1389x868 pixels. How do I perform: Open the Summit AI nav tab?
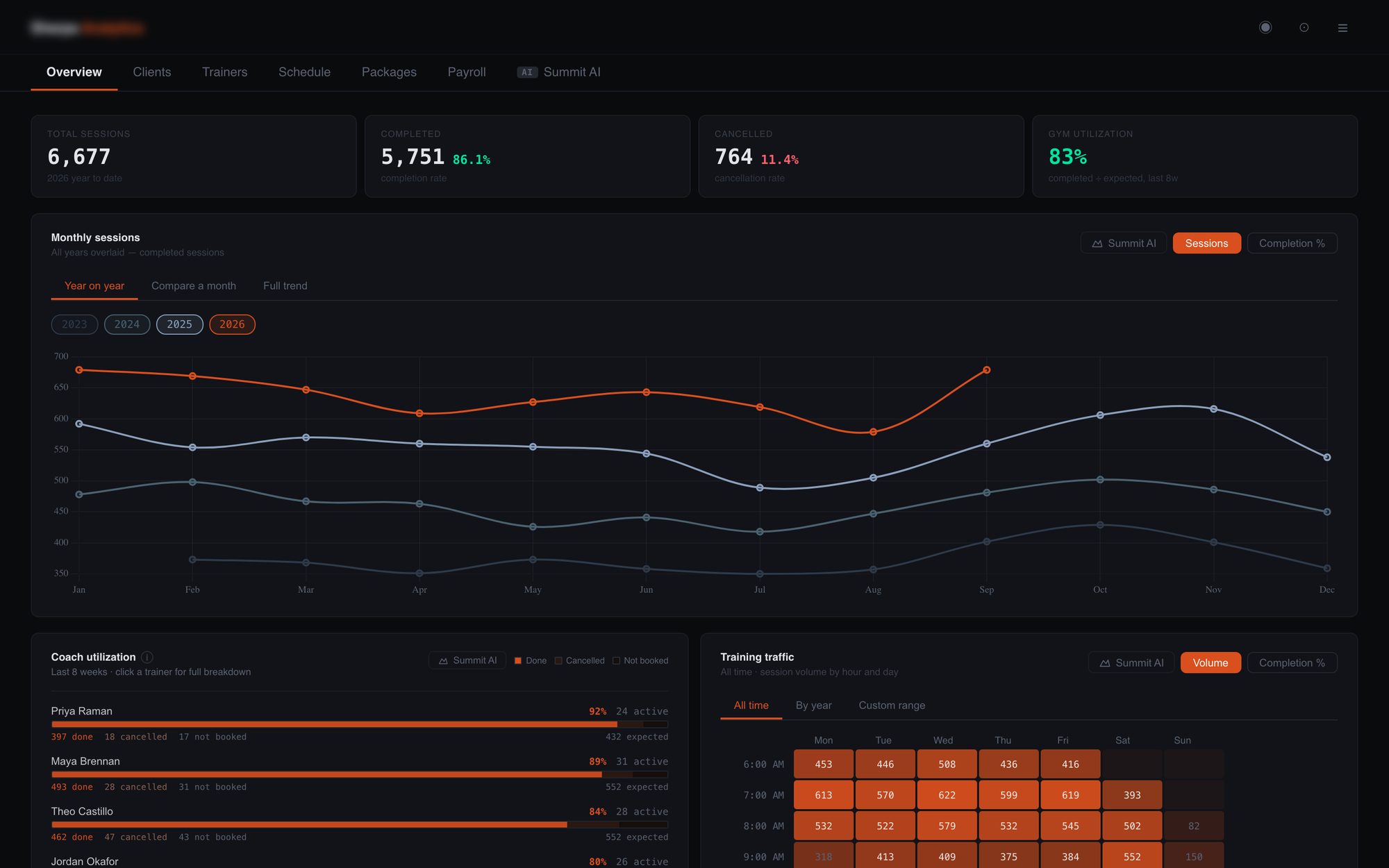pos(559,72)
